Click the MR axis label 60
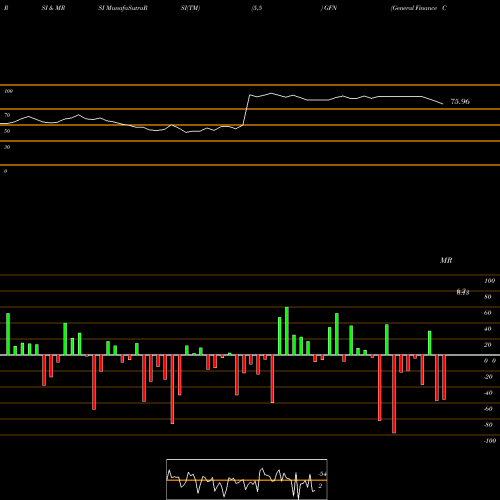Image resolution: width=500 pixels, height=500 pixels. click(x=488, y=313)
